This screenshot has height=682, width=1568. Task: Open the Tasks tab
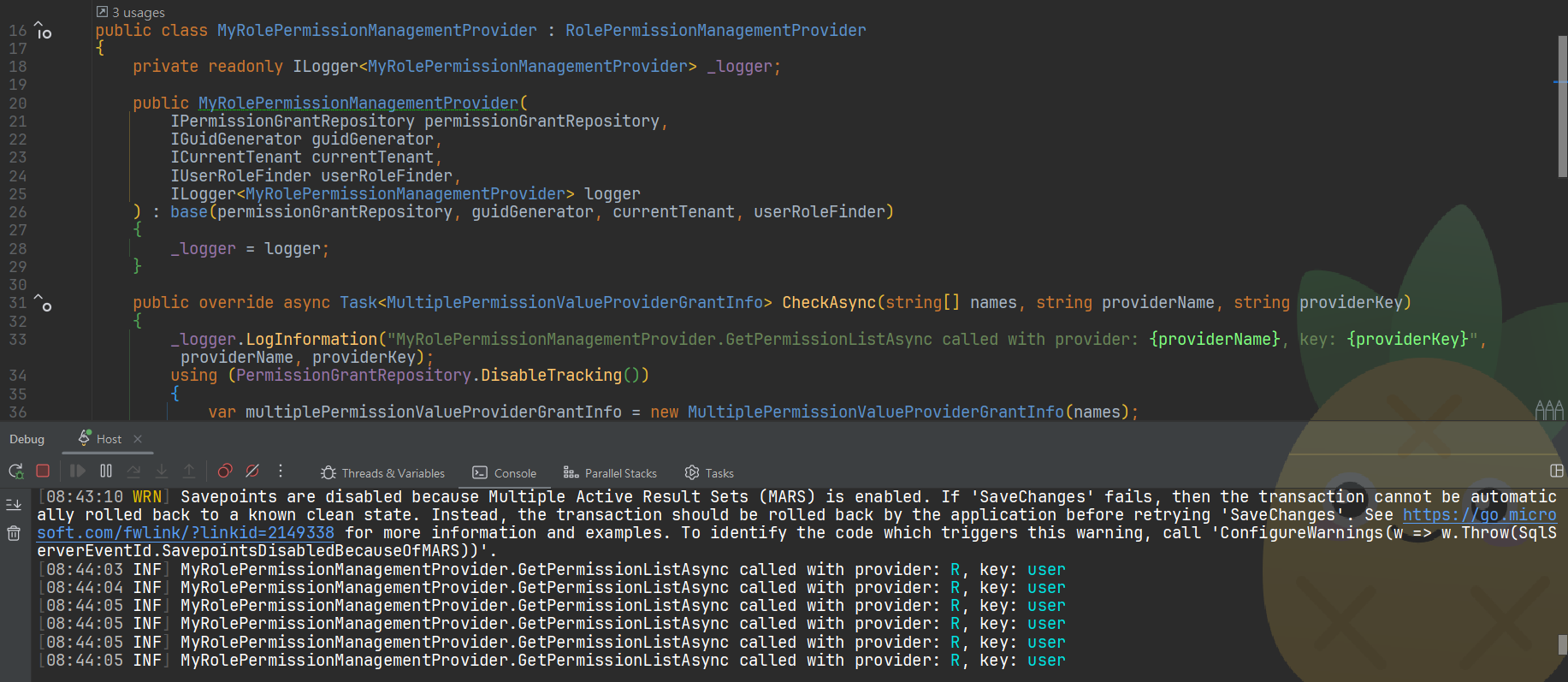tap(709, 473)
